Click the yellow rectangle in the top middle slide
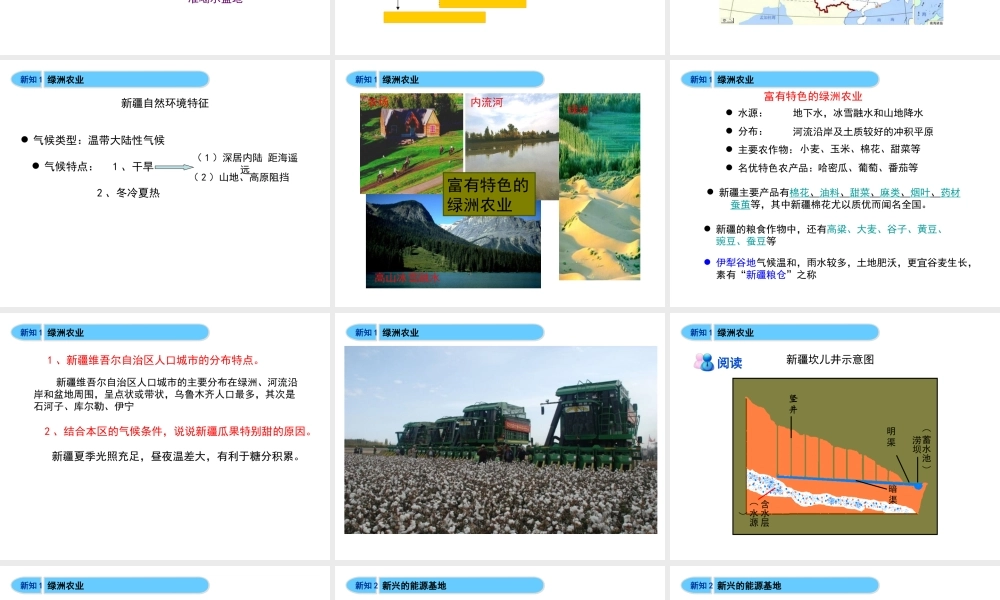The image size is (1000, 600). point(434,17)
